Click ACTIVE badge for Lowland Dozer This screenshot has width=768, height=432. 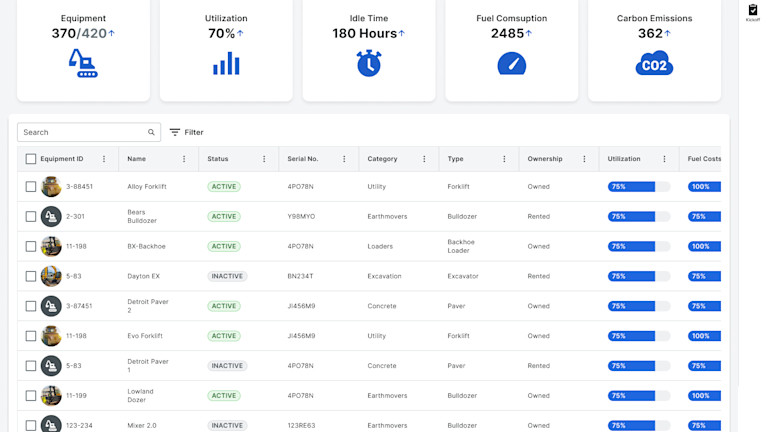tap(224, 396)
